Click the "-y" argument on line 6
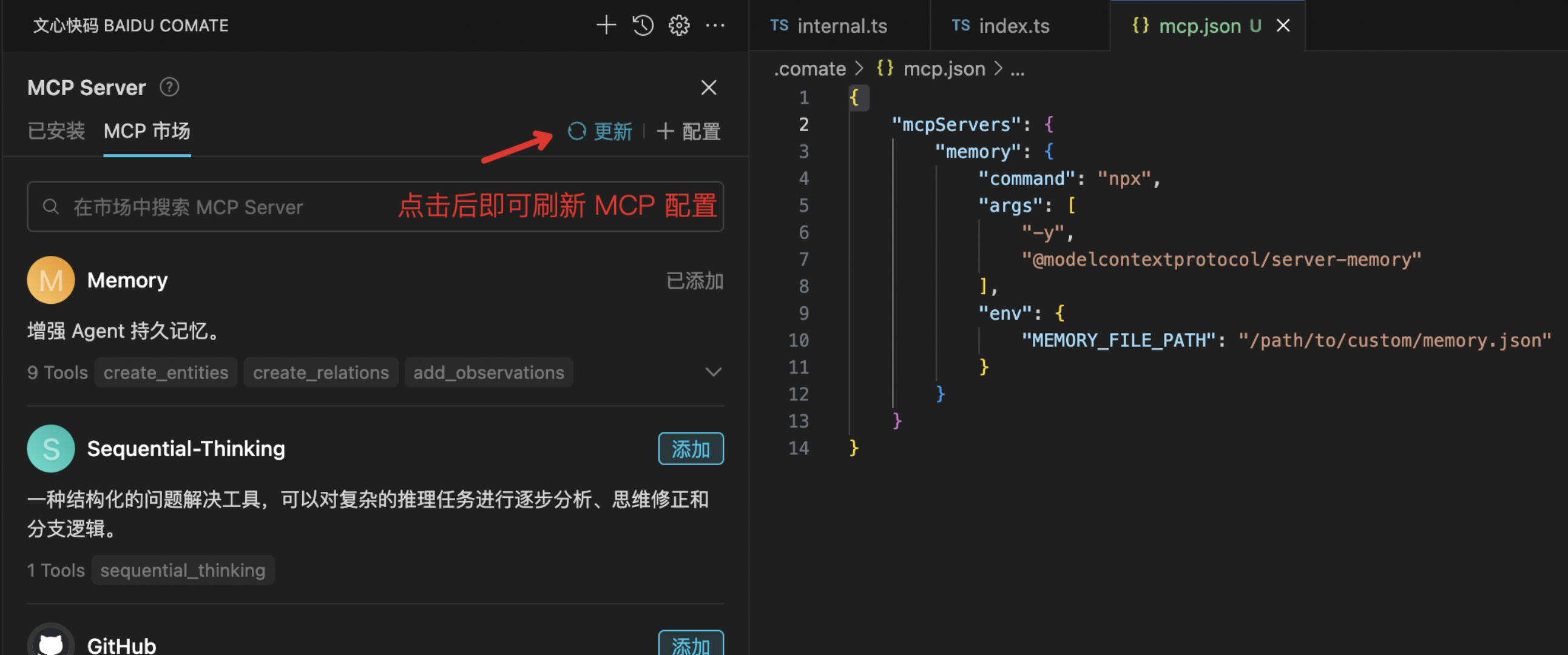1568x655 pixels. 1043,232
